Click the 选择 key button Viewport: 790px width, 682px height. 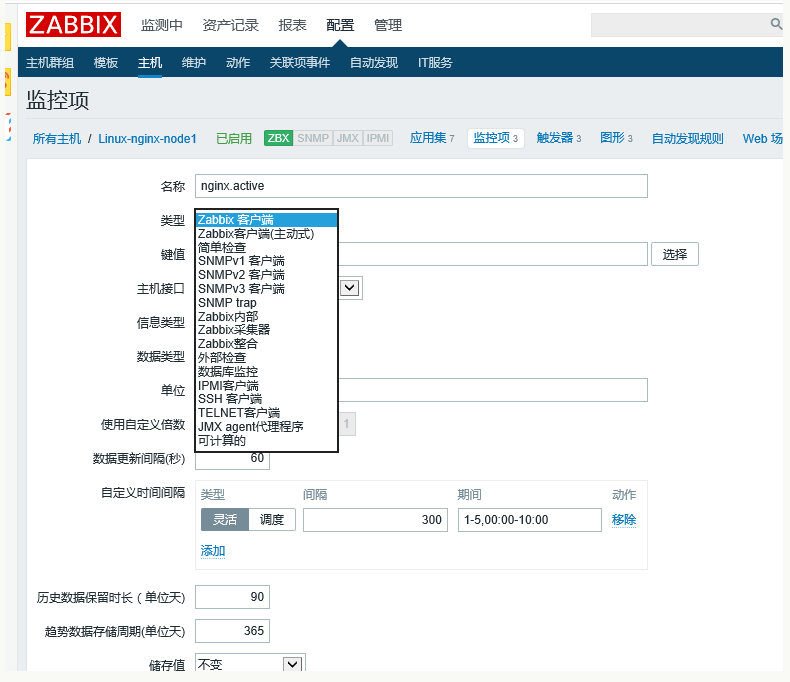pos(675,254)
